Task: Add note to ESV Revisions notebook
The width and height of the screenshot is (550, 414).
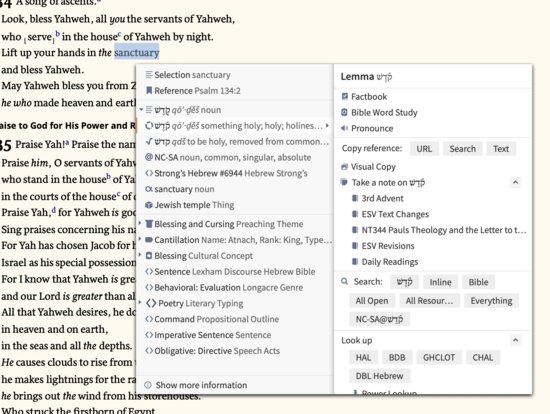Action: [383, 246]
